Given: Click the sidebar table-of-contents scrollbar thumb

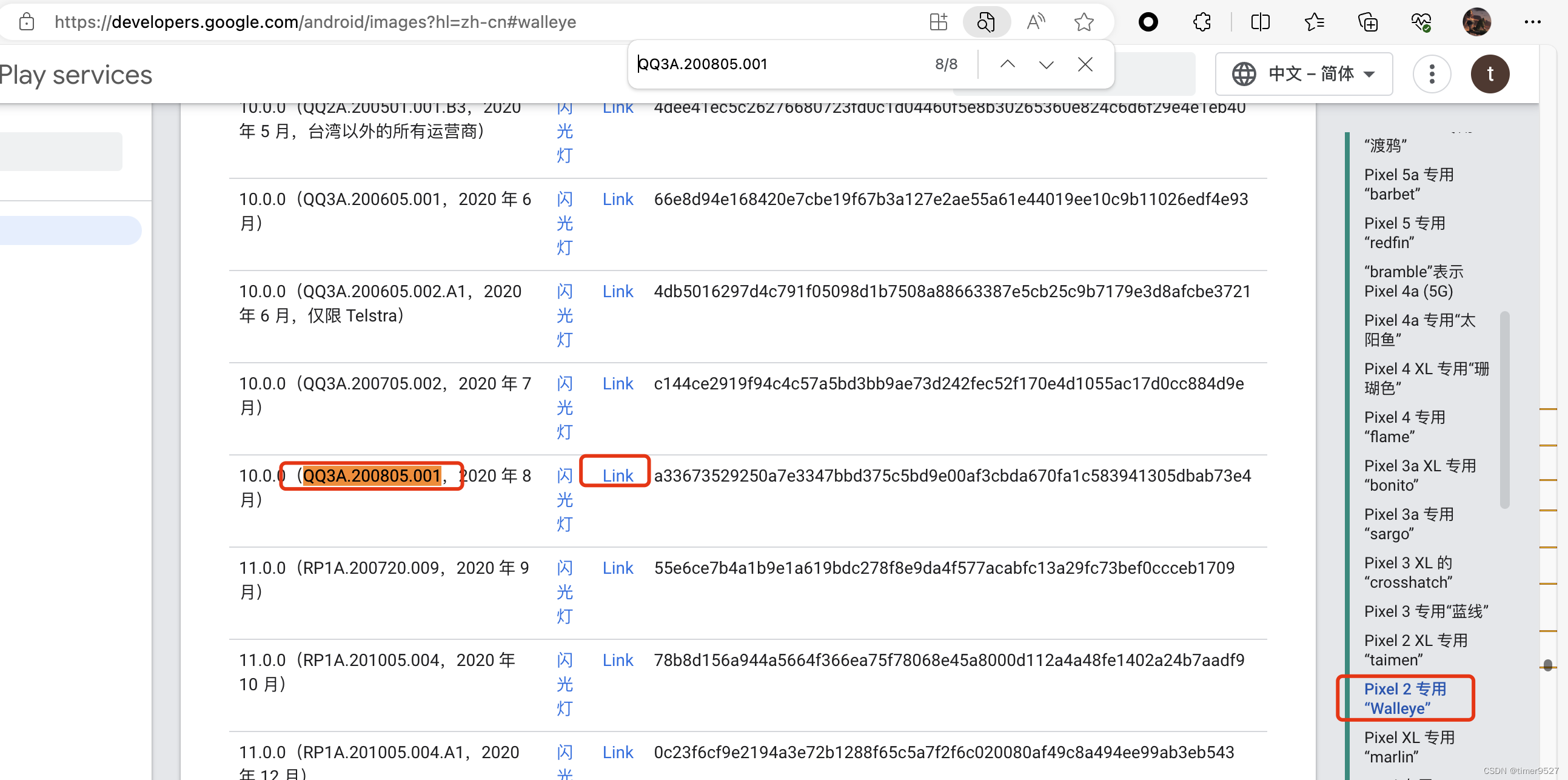Looking at the screenshot, I should point(1505,410).
